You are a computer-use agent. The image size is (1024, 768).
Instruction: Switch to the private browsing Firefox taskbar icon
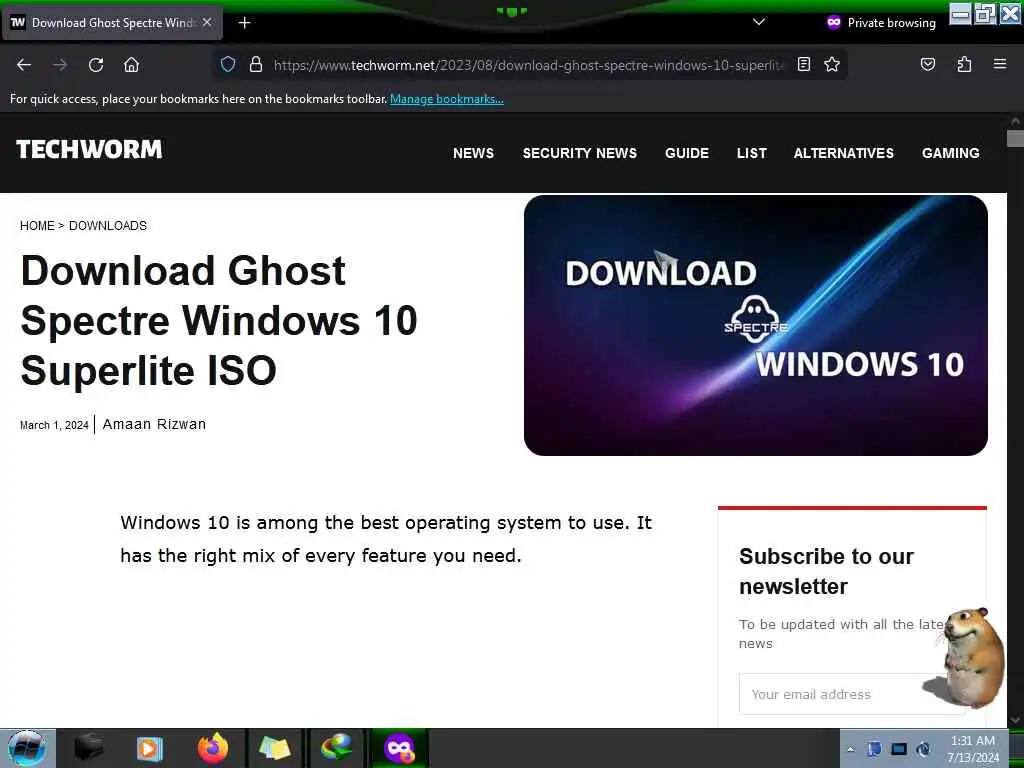coord(399,748)
